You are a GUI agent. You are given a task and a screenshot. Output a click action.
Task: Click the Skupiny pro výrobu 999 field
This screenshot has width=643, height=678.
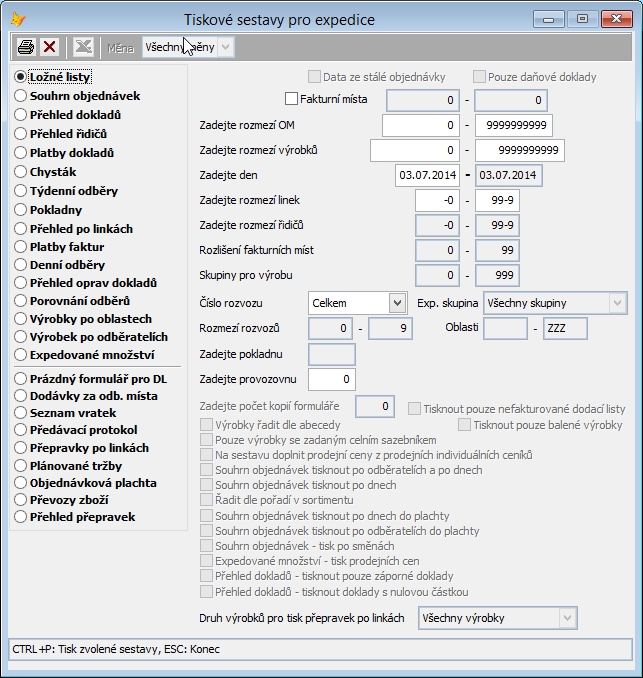[497, 275]
